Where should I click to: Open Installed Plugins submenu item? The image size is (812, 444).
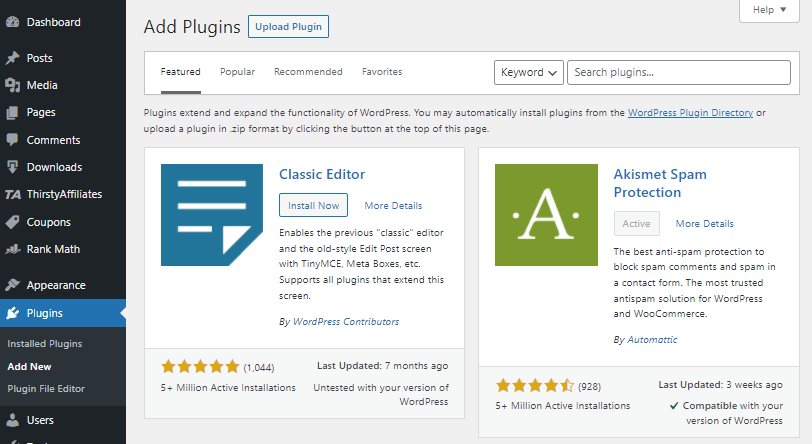45,343
